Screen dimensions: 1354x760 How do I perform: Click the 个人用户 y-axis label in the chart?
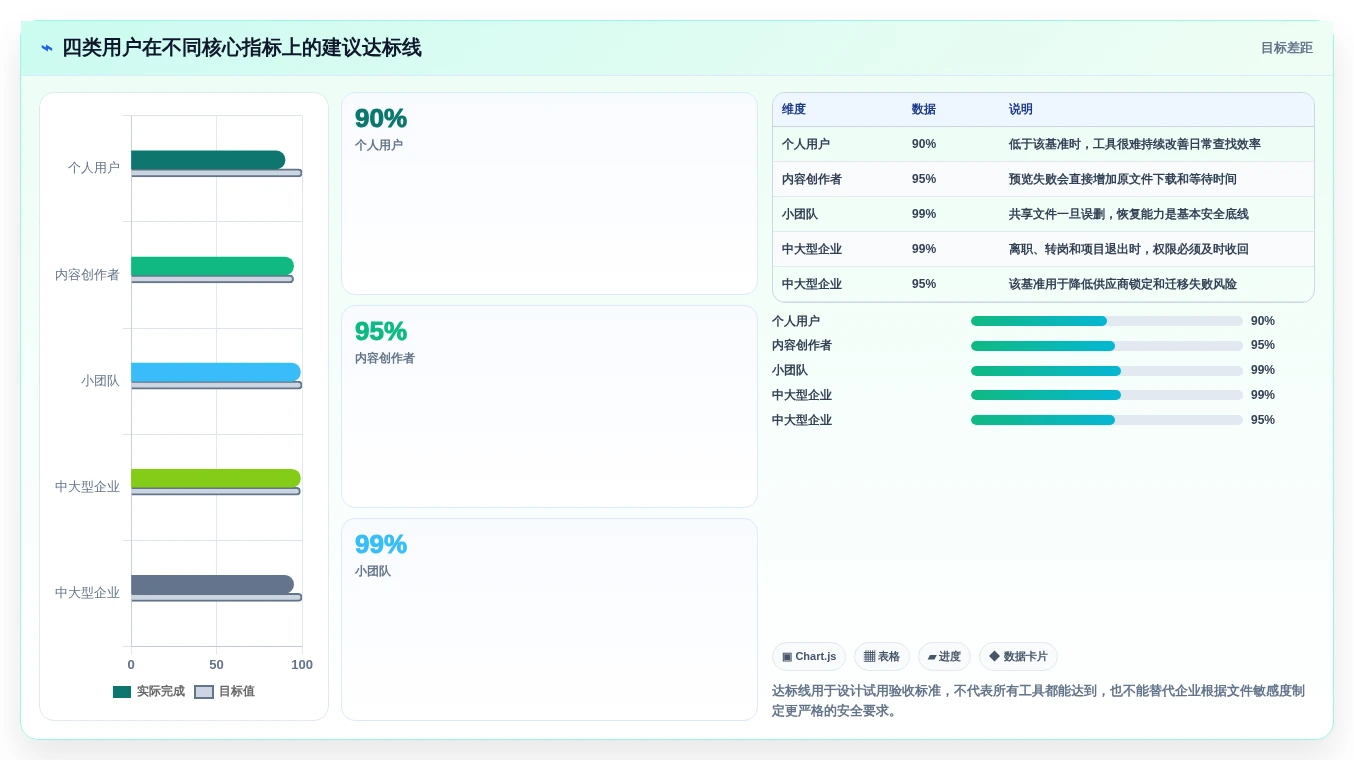[x=94, y=168]
